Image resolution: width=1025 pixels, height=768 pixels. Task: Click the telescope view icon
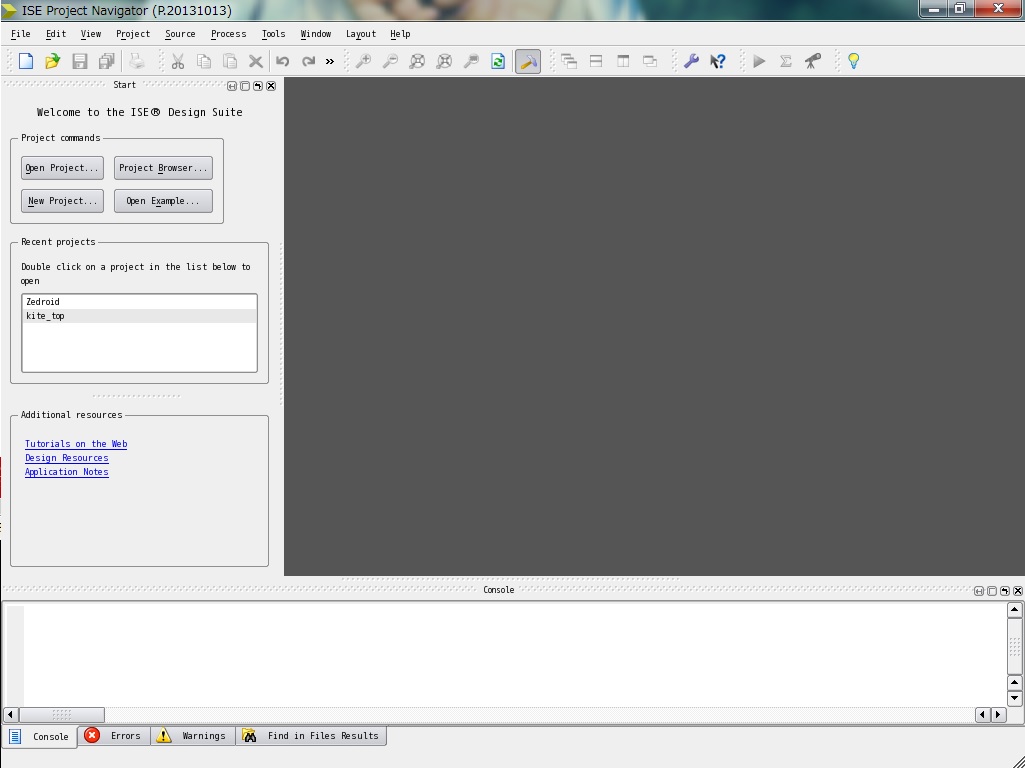click(813, 61)
